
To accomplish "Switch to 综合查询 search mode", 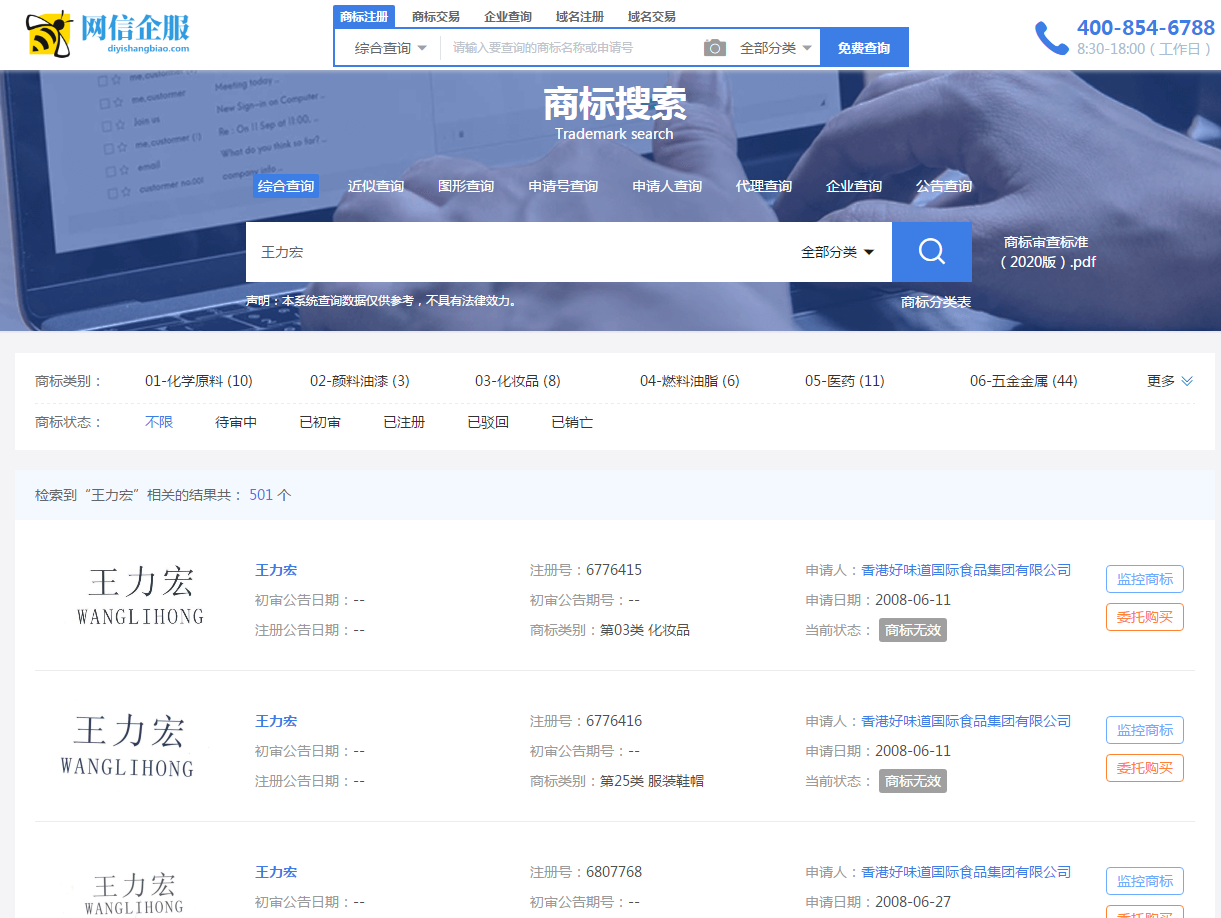I will point(286,186).
